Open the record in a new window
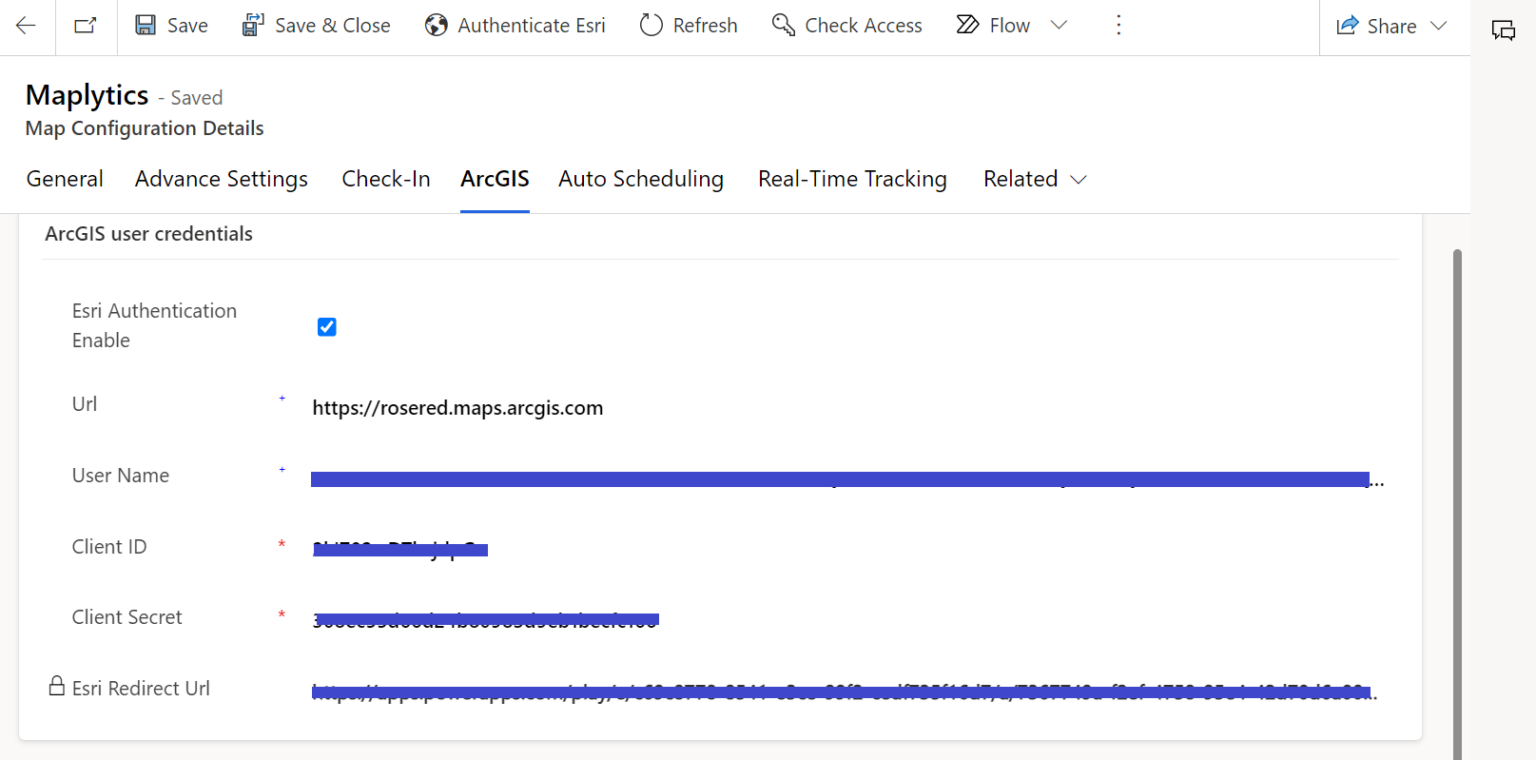This screenshot has width=1536, height=760. [x=85, y=27]
